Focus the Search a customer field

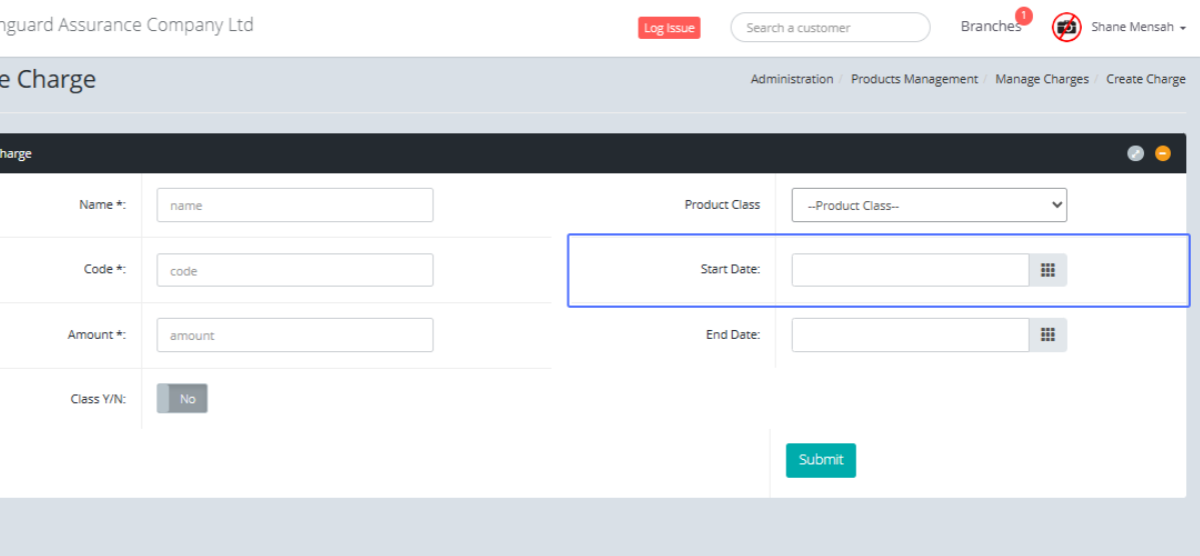pyautogui.click(x=830, y=27)
